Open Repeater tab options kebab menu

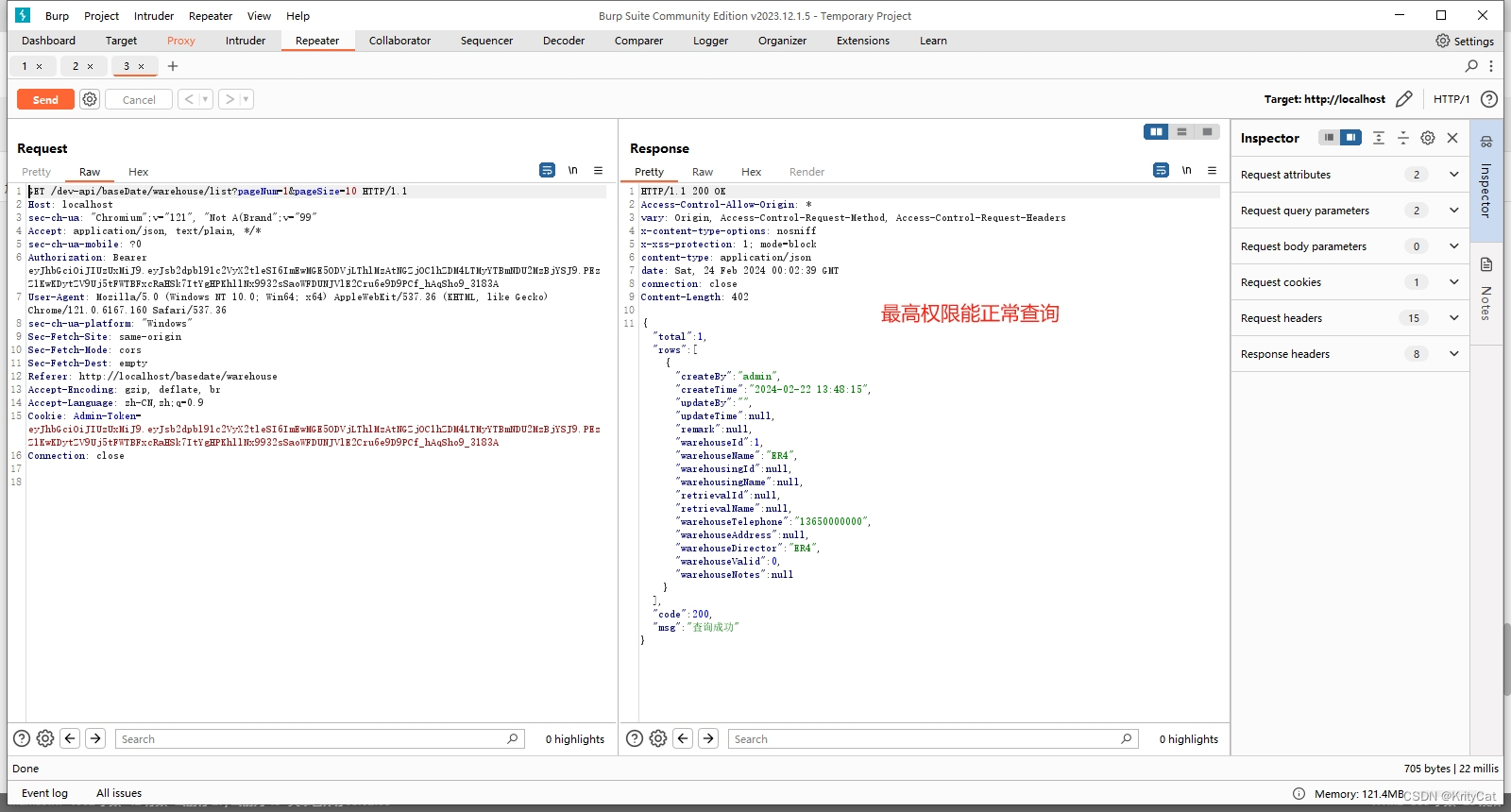click(1491, 66)
